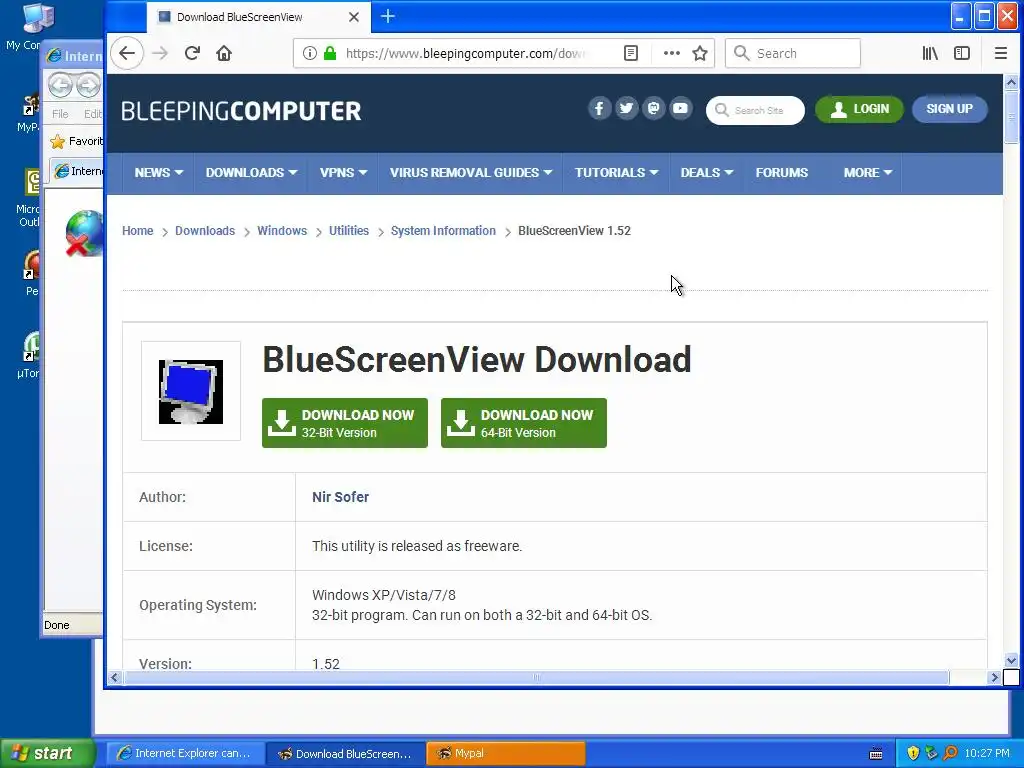Click the vertical scrollbar down arrow
Viewport: 1024px width, 768px height.
click(1011, 660)
